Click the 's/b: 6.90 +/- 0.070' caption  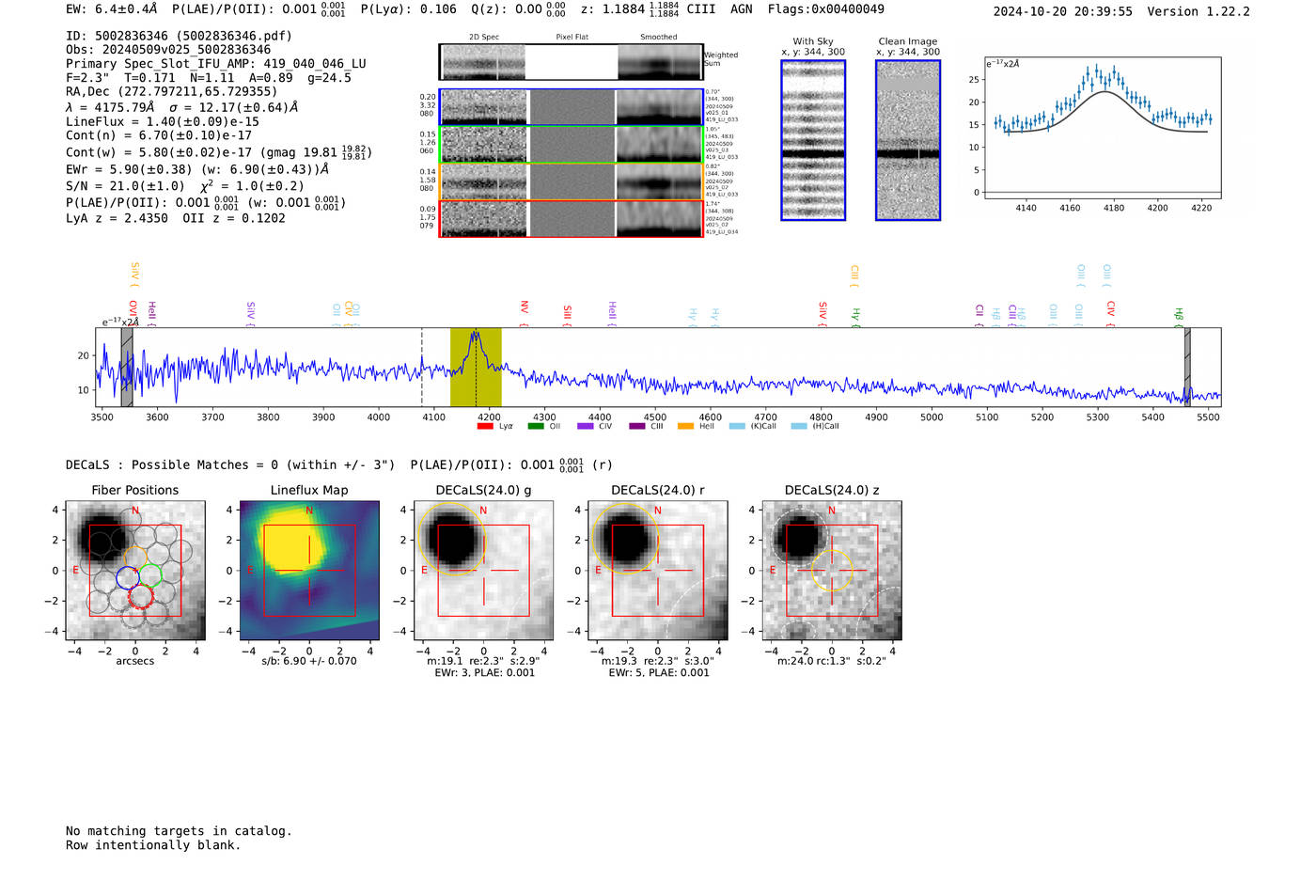309,661
